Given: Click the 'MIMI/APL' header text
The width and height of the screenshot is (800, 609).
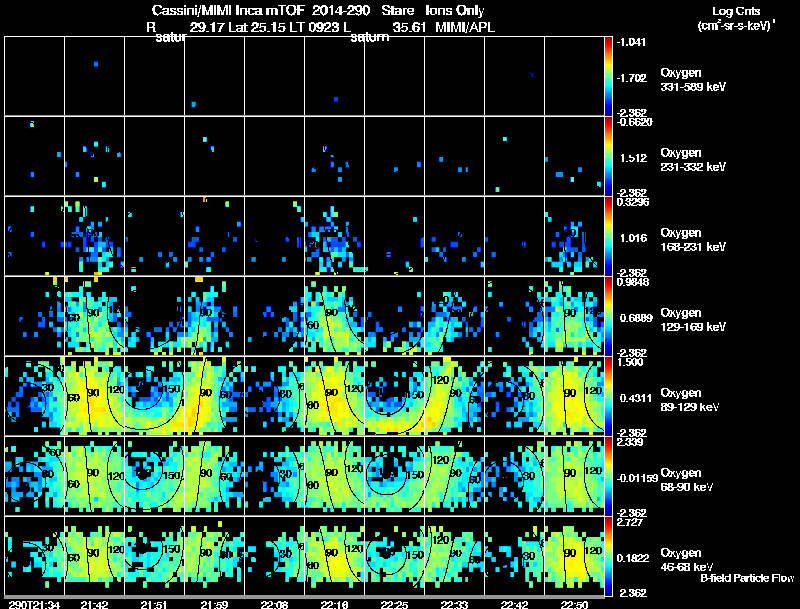Looking at the screenshot, I should coord(465,28).
